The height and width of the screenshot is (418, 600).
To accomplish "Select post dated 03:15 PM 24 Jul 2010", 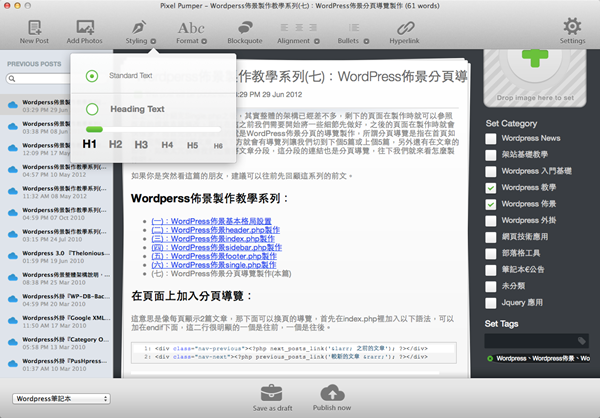I will tap(57, 235).
